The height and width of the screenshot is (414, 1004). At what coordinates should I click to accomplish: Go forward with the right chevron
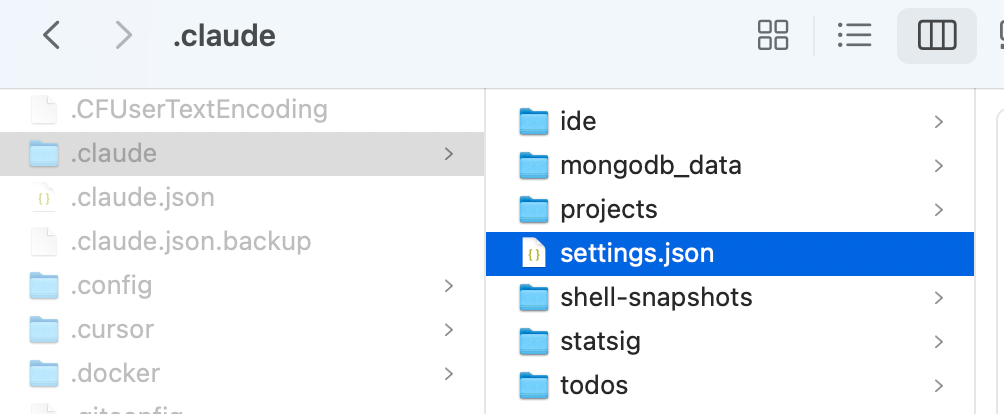click(124, 36)
